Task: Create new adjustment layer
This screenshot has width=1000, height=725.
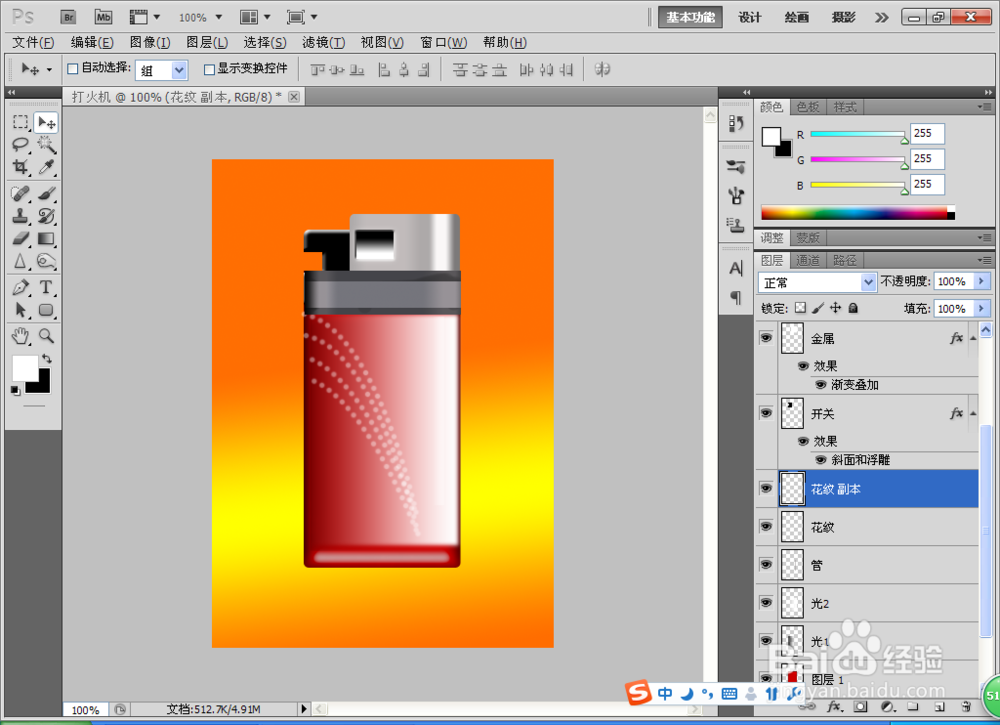Action: pos(886,707)
